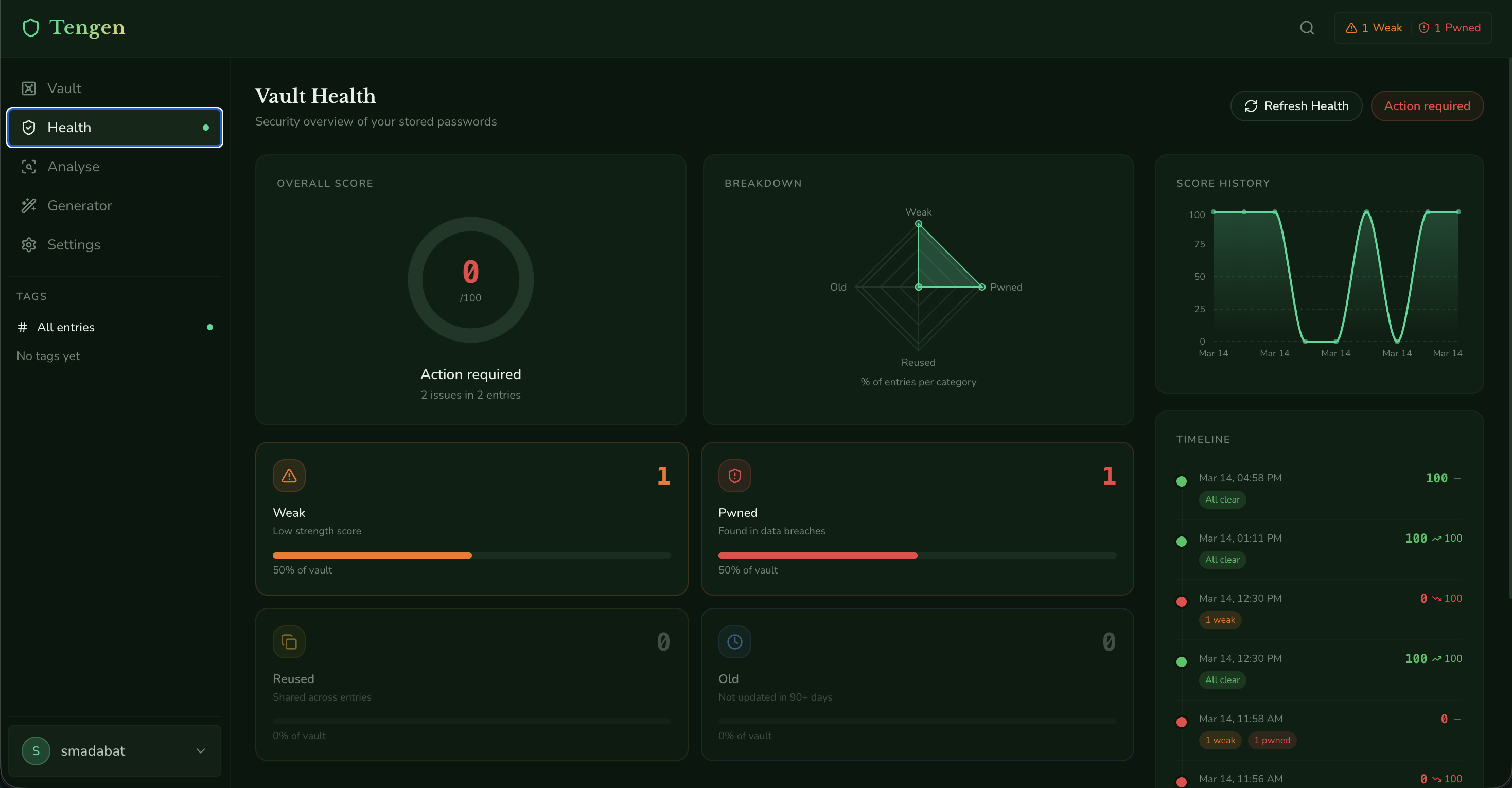Click the Weak warning triangle card icon
1512x788 pixels.
tap(289, 476)
